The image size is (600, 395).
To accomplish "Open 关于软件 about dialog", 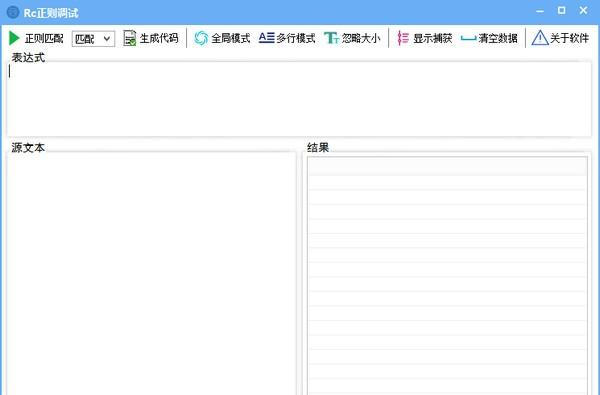I will (x=560, y=38).
